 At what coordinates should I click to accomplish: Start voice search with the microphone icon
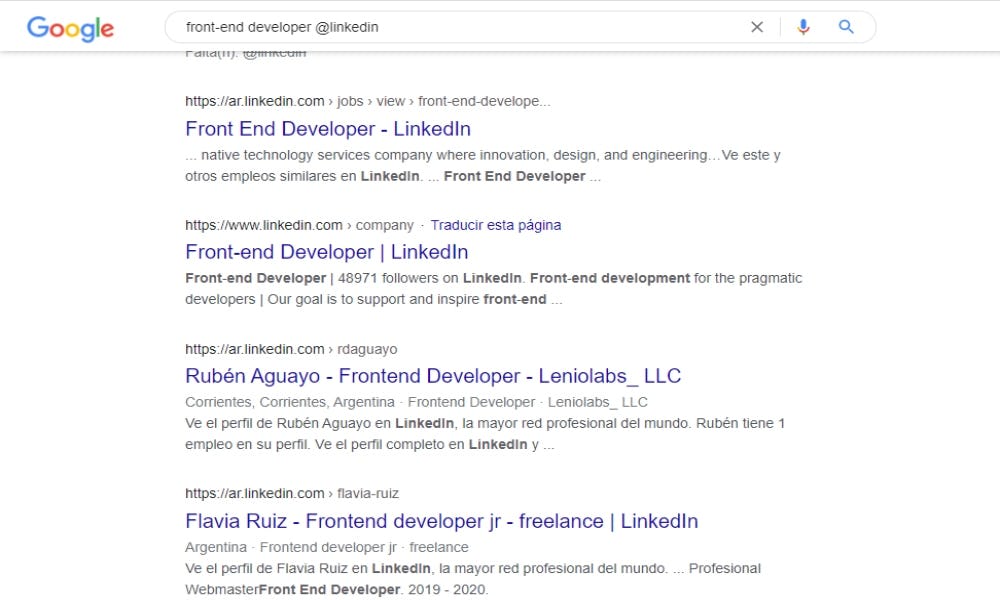click(803, 27)
